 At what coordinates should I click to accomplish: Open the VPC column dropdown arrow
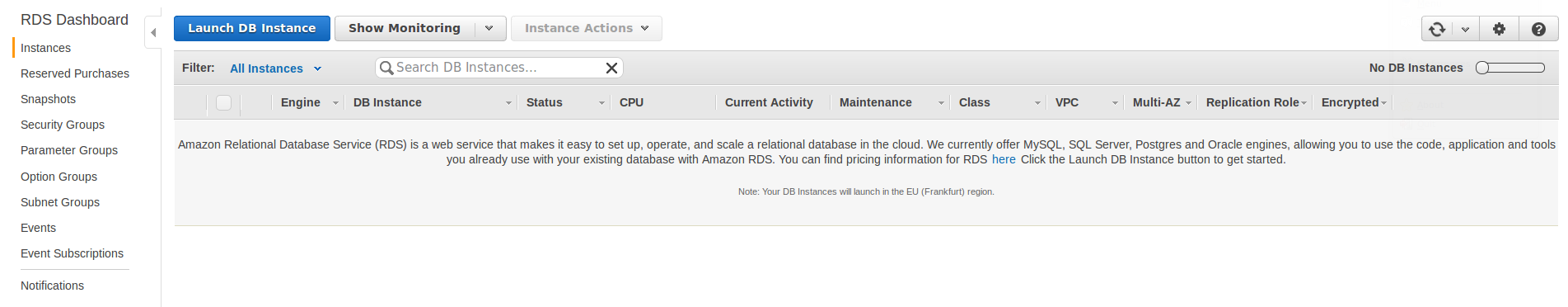click(1115, 103)
